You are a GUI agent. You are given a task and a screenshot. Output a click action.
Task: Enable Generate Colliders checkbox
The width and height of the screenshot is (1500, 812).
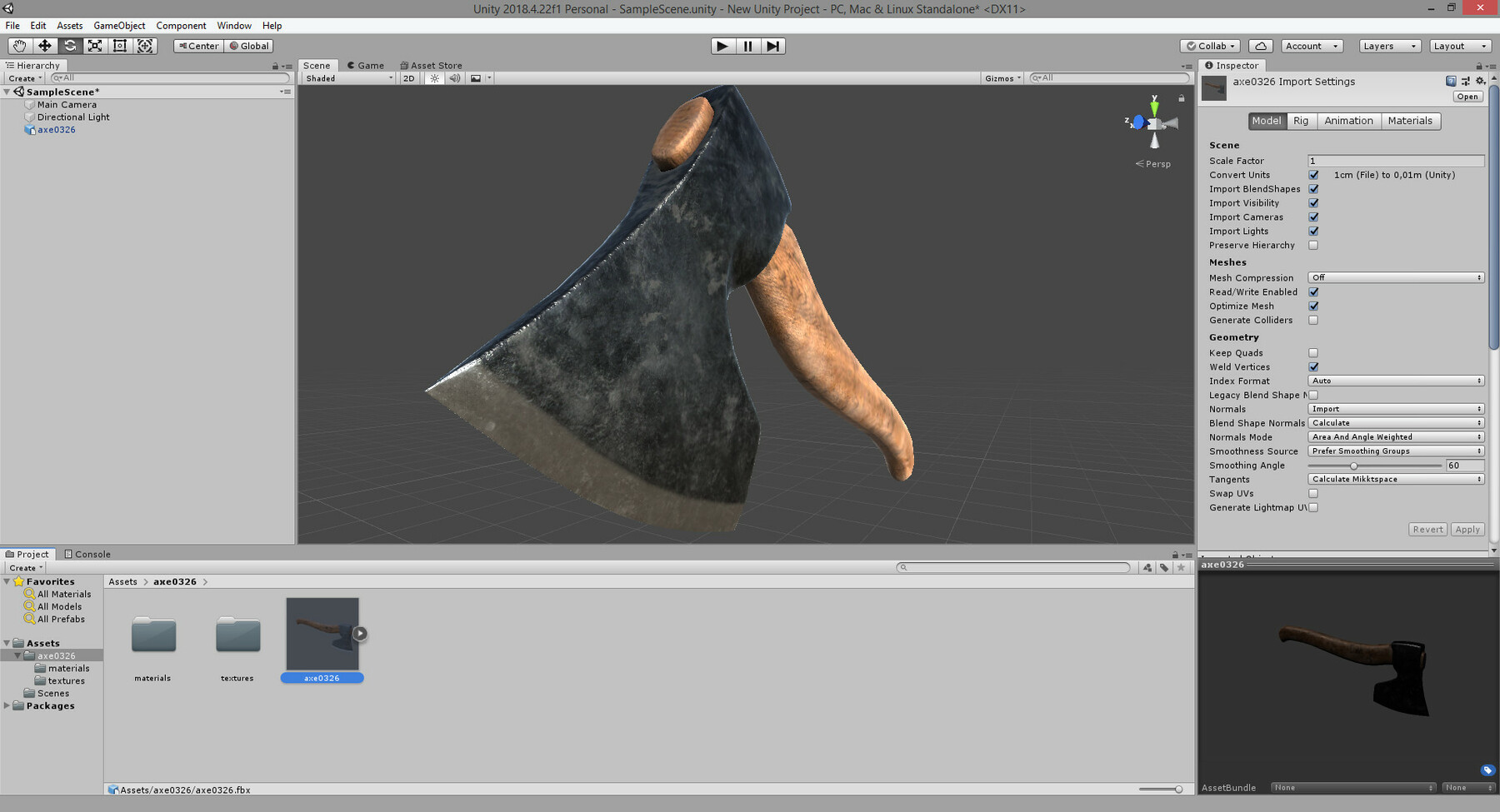click(x=1313, y=320)
